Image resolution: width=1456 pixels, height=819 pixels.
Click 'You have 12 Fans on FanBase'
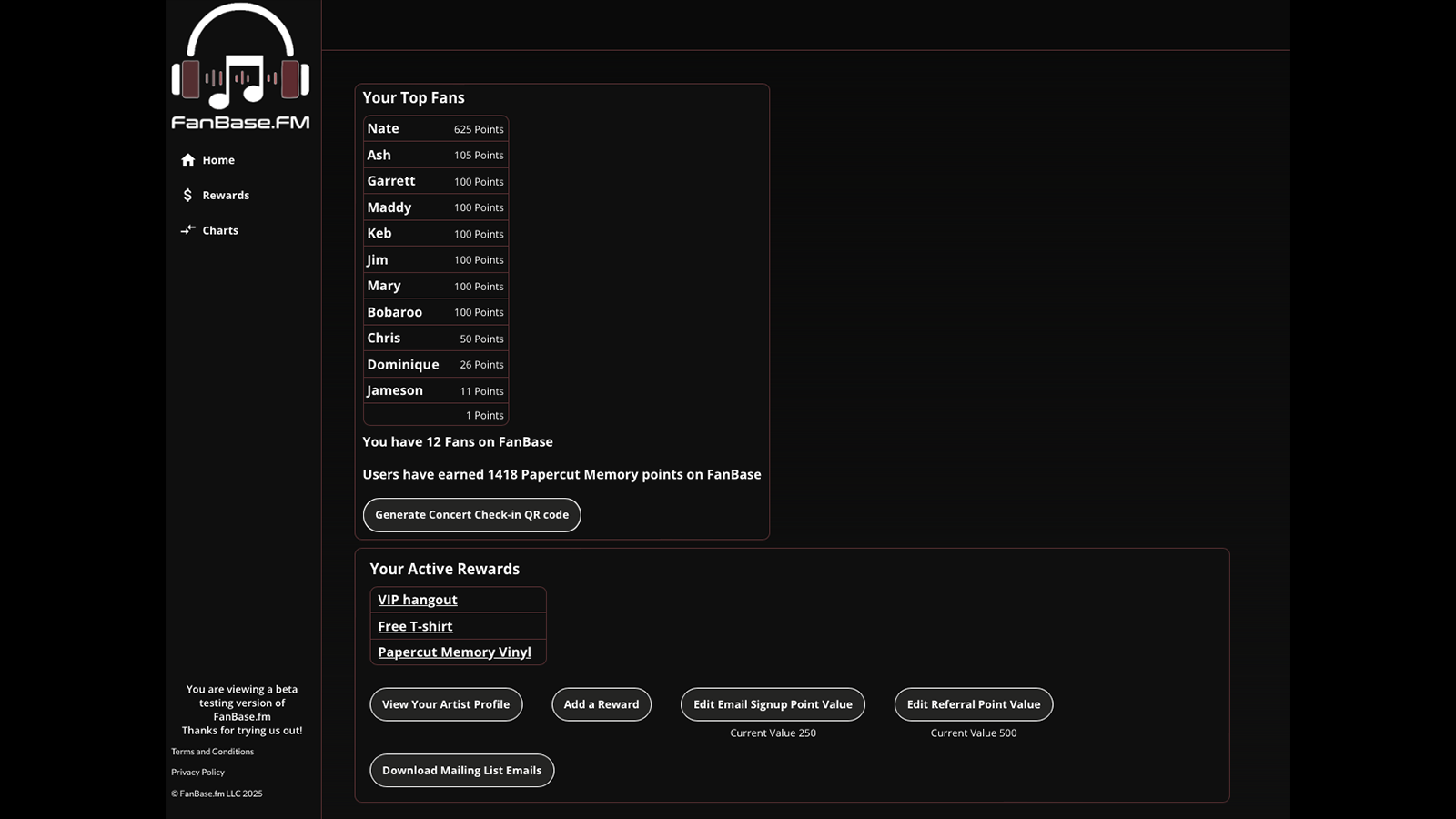458,442
